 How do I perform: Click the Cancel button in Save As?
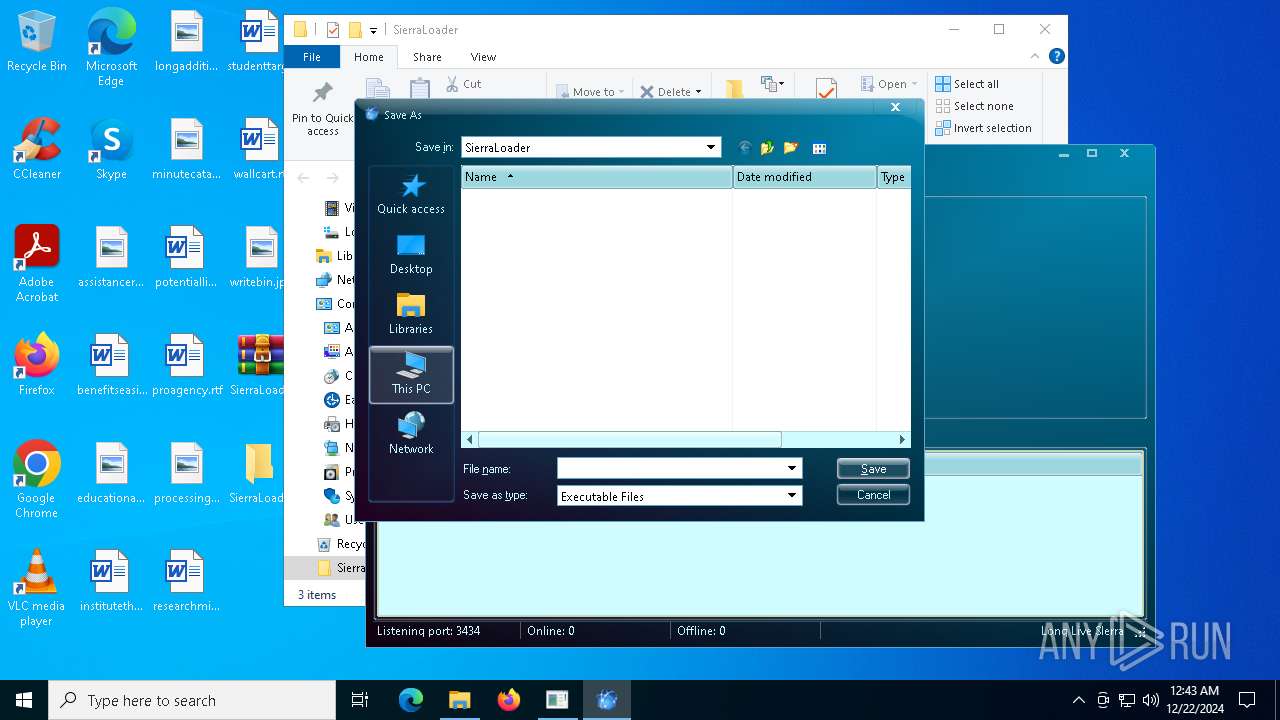click(873, 495)
